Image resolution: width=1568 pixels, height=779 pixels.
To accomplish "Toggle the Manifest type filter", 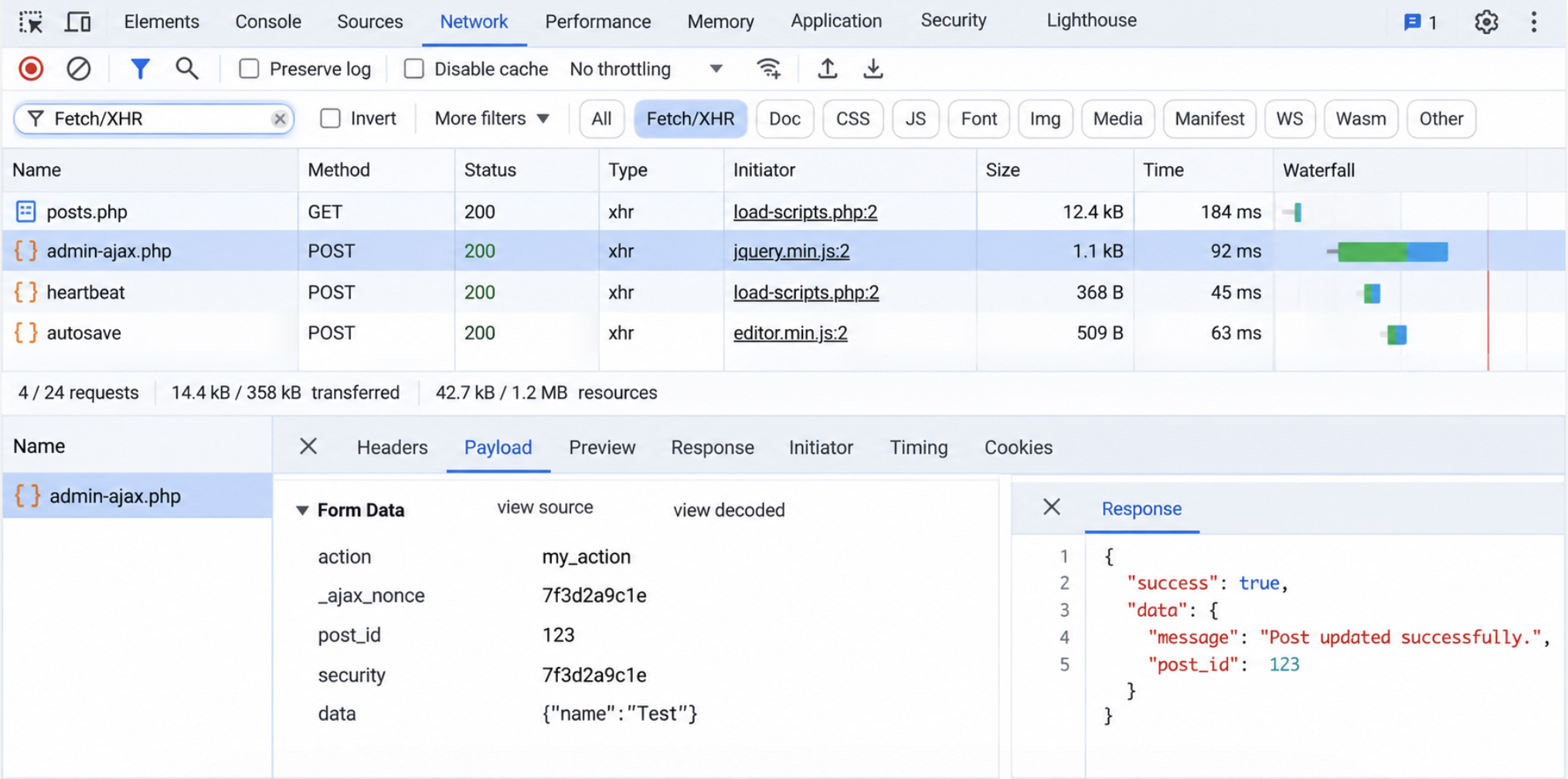I will click(1209, 119).
